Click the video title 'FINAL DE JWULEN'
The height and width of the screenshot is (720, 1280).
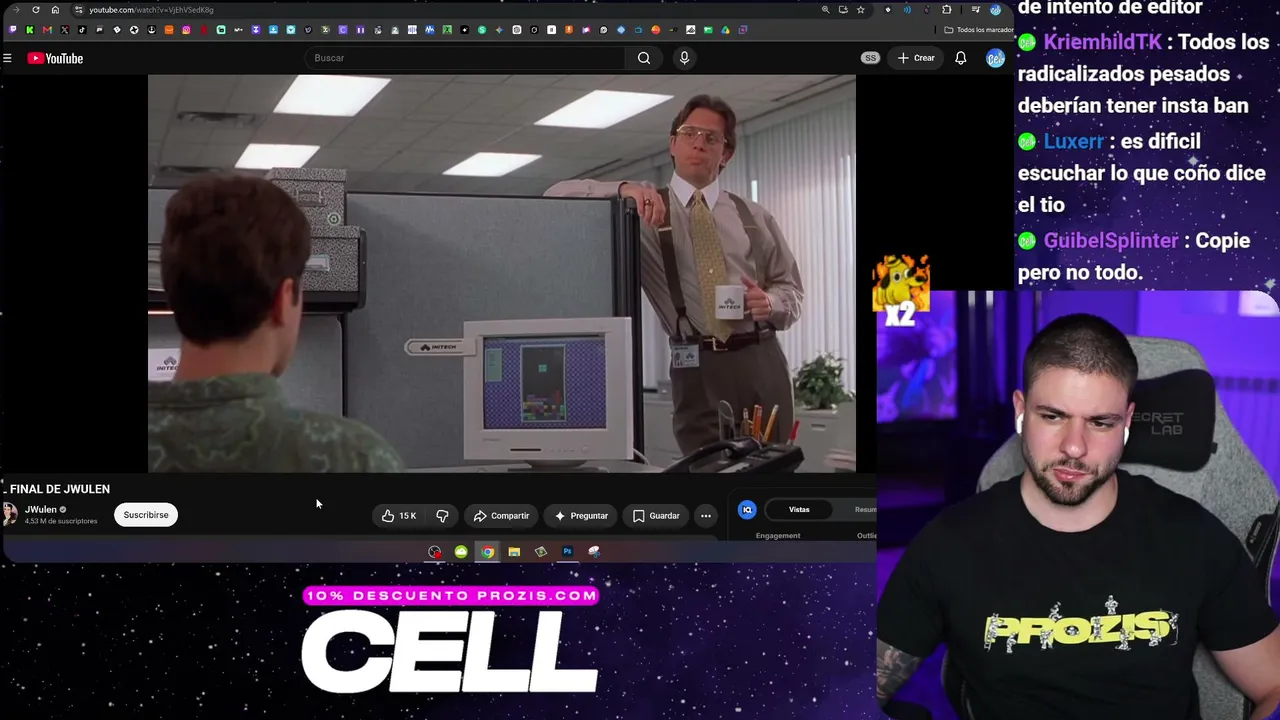pyautogui.click(x=60, y=489)
